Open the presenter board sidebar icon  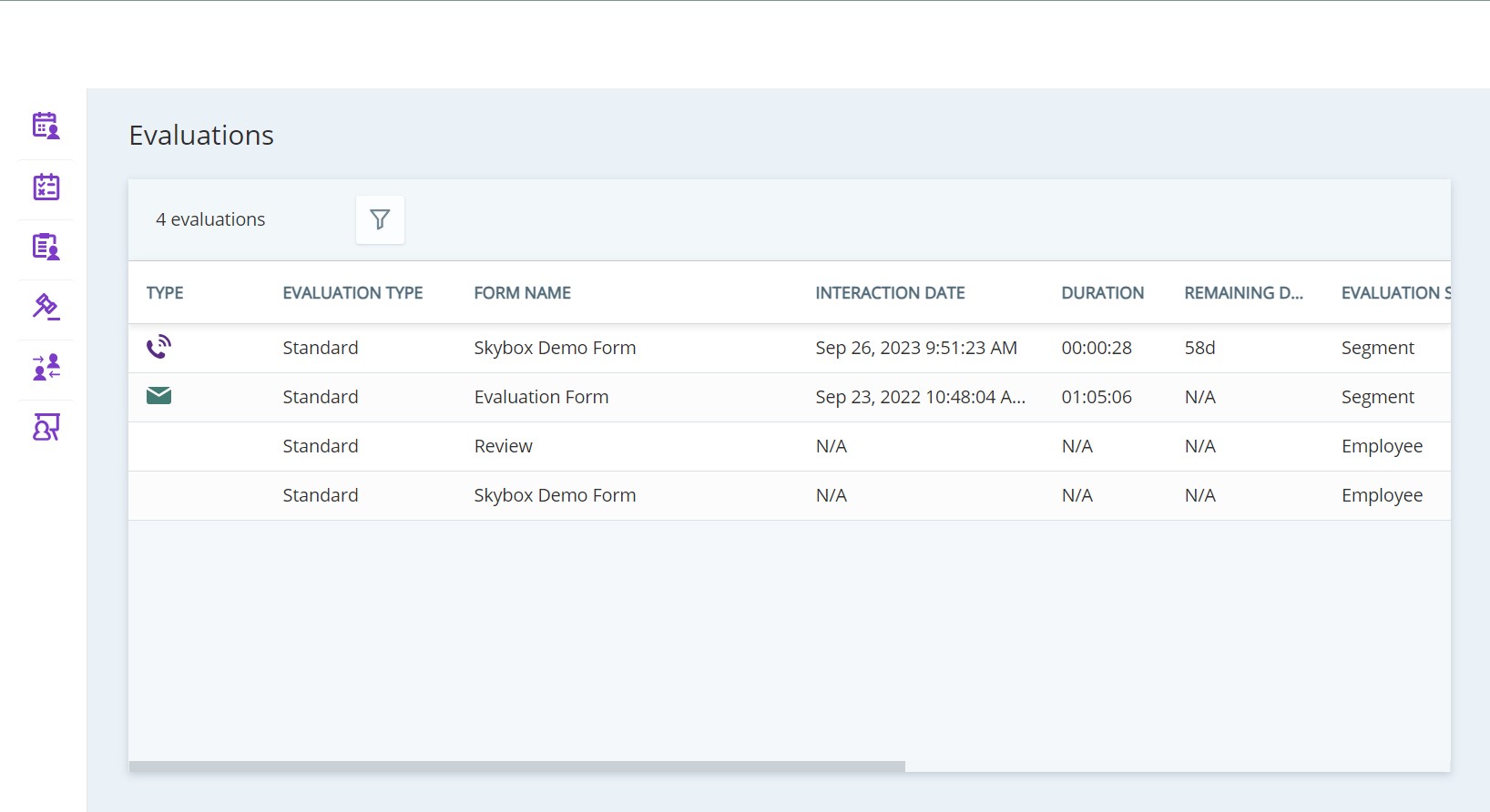coord(46,427)
